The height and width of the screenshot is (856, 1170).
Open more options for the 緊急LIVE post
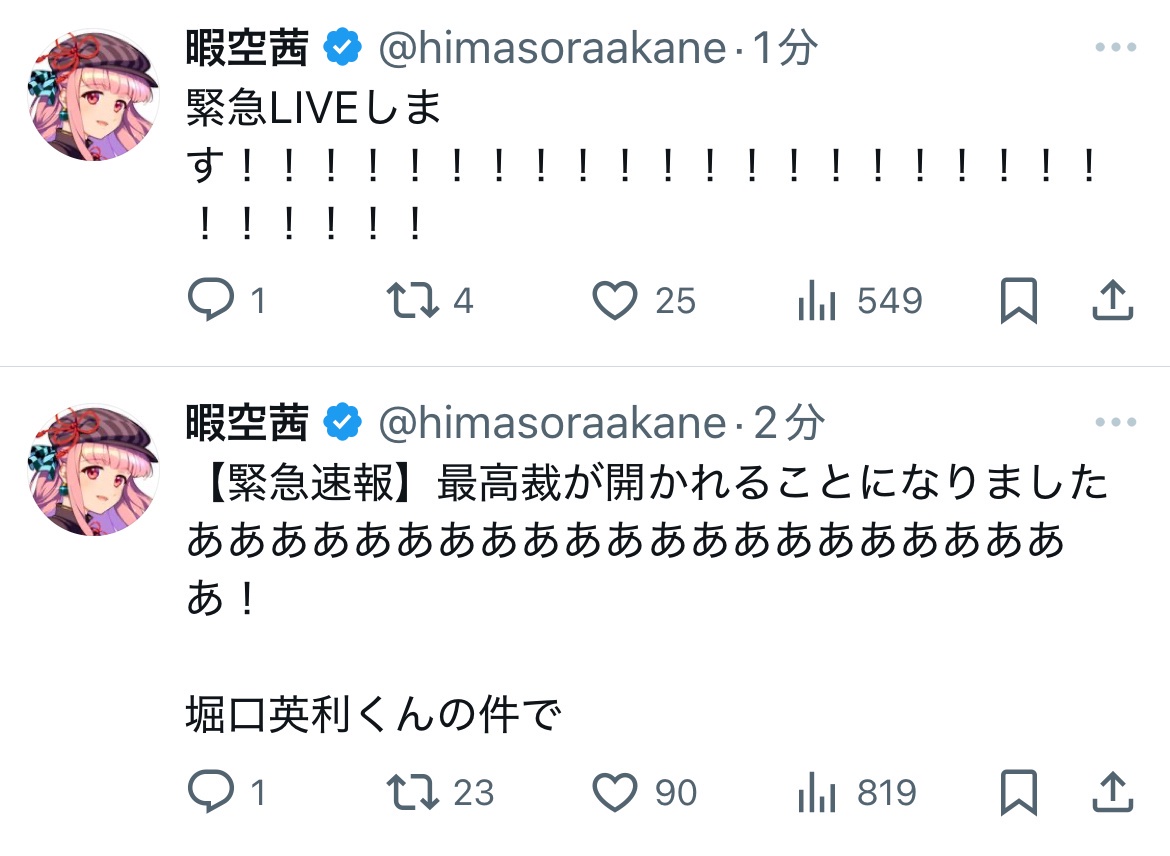tap(1115, 47)
